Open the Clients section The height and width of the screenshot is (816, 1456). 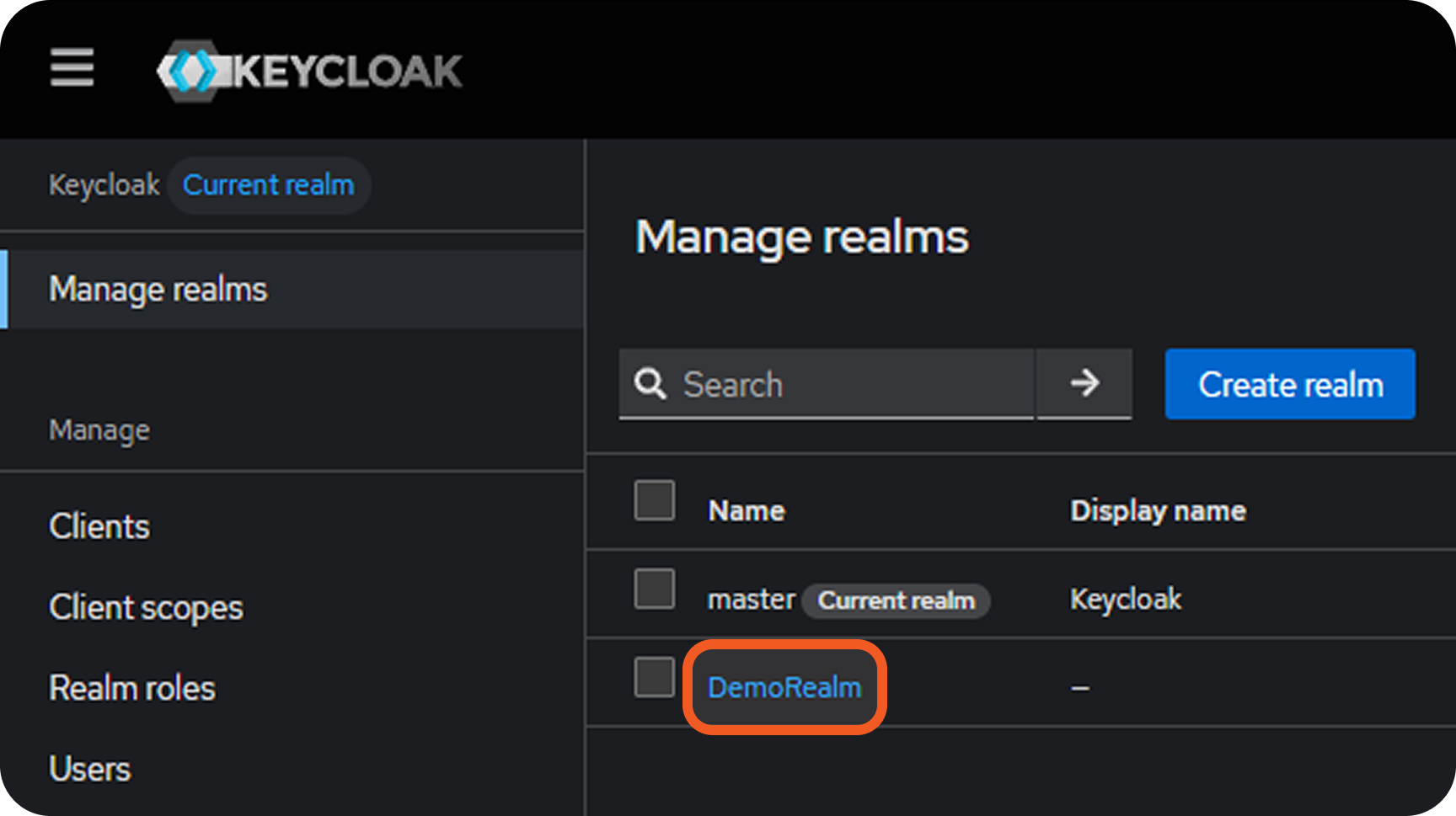pyautogui.click(x=99, y=527)
